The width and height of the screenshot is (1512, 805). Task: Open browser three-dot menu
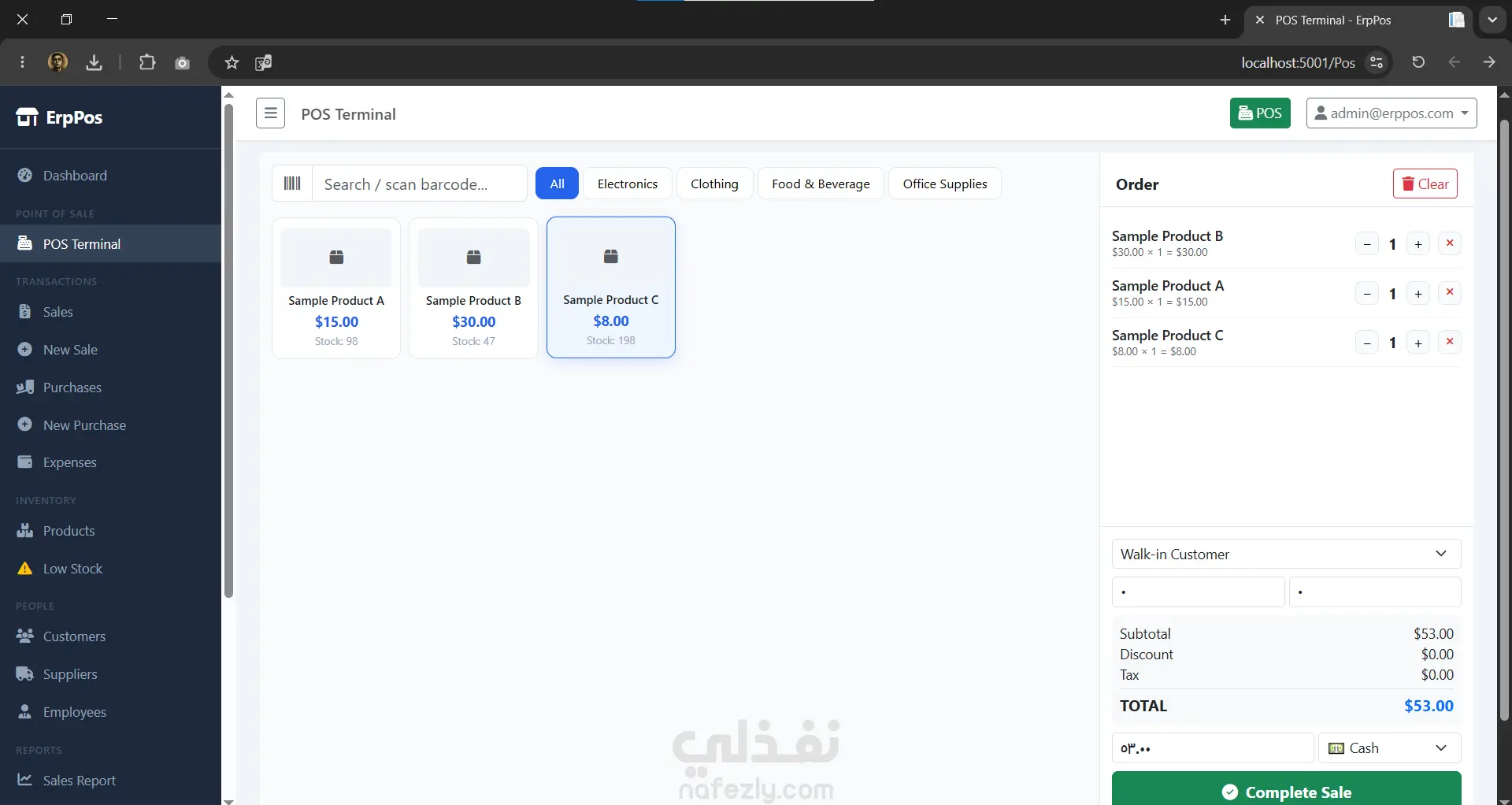[x=22, y=62]
